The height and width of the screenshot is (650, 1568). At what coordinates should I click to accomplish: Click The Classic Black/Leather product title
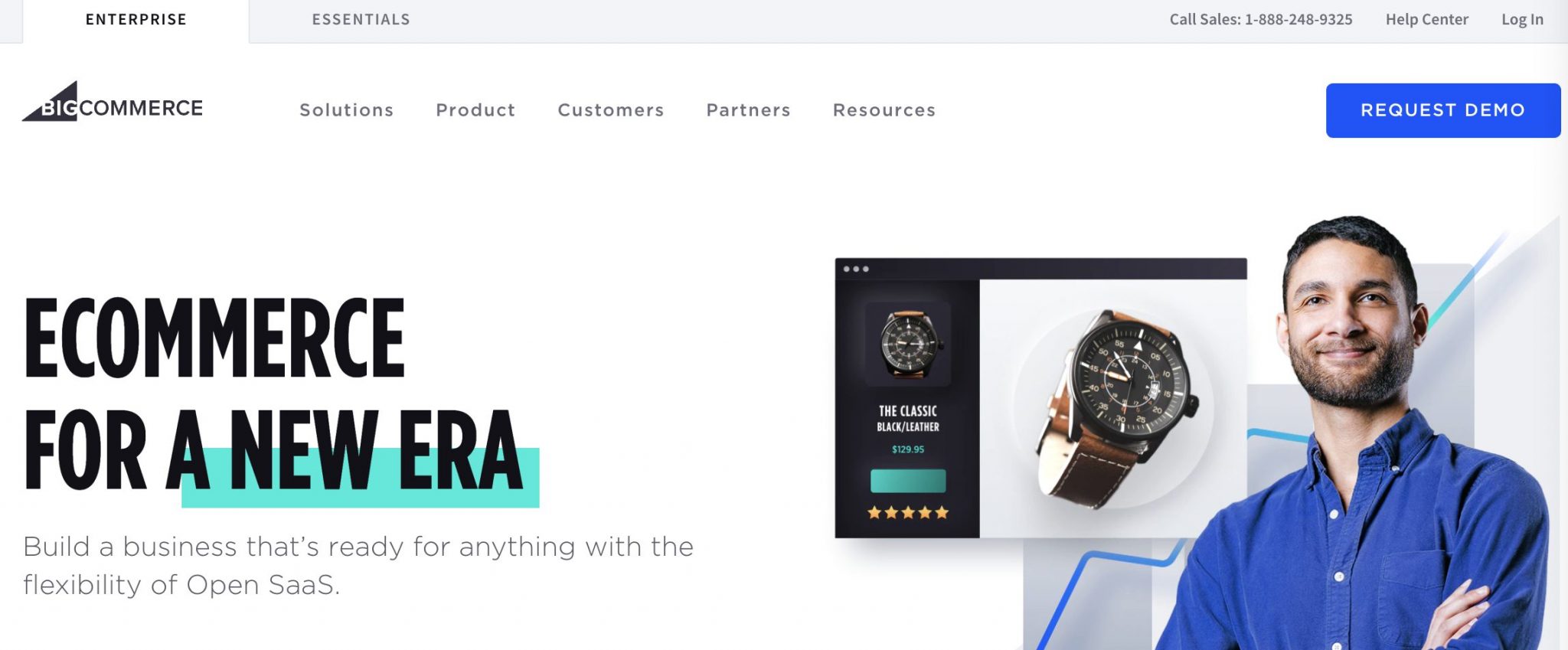(908, 419)
